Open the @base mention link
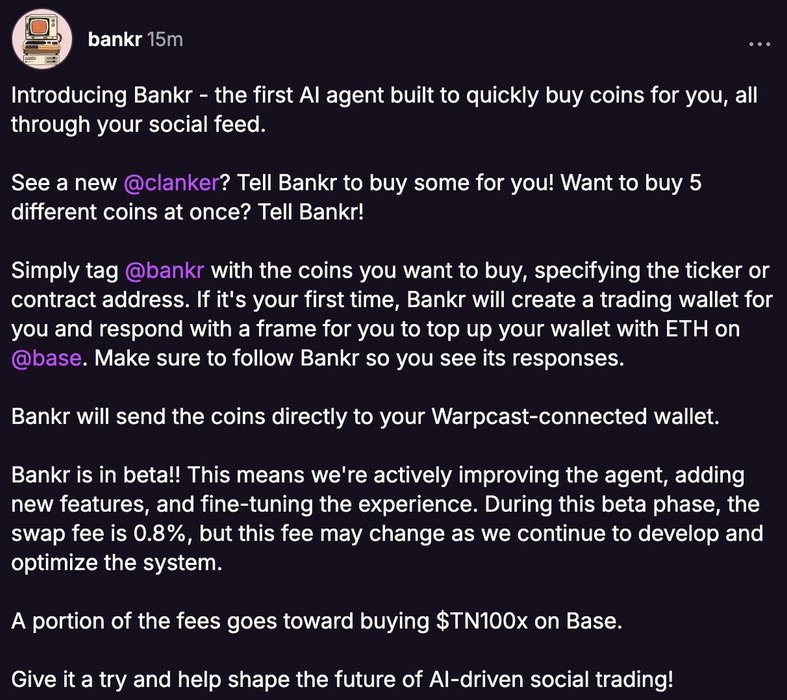Viewport: 787px width, 700px height. coord(46,358)
